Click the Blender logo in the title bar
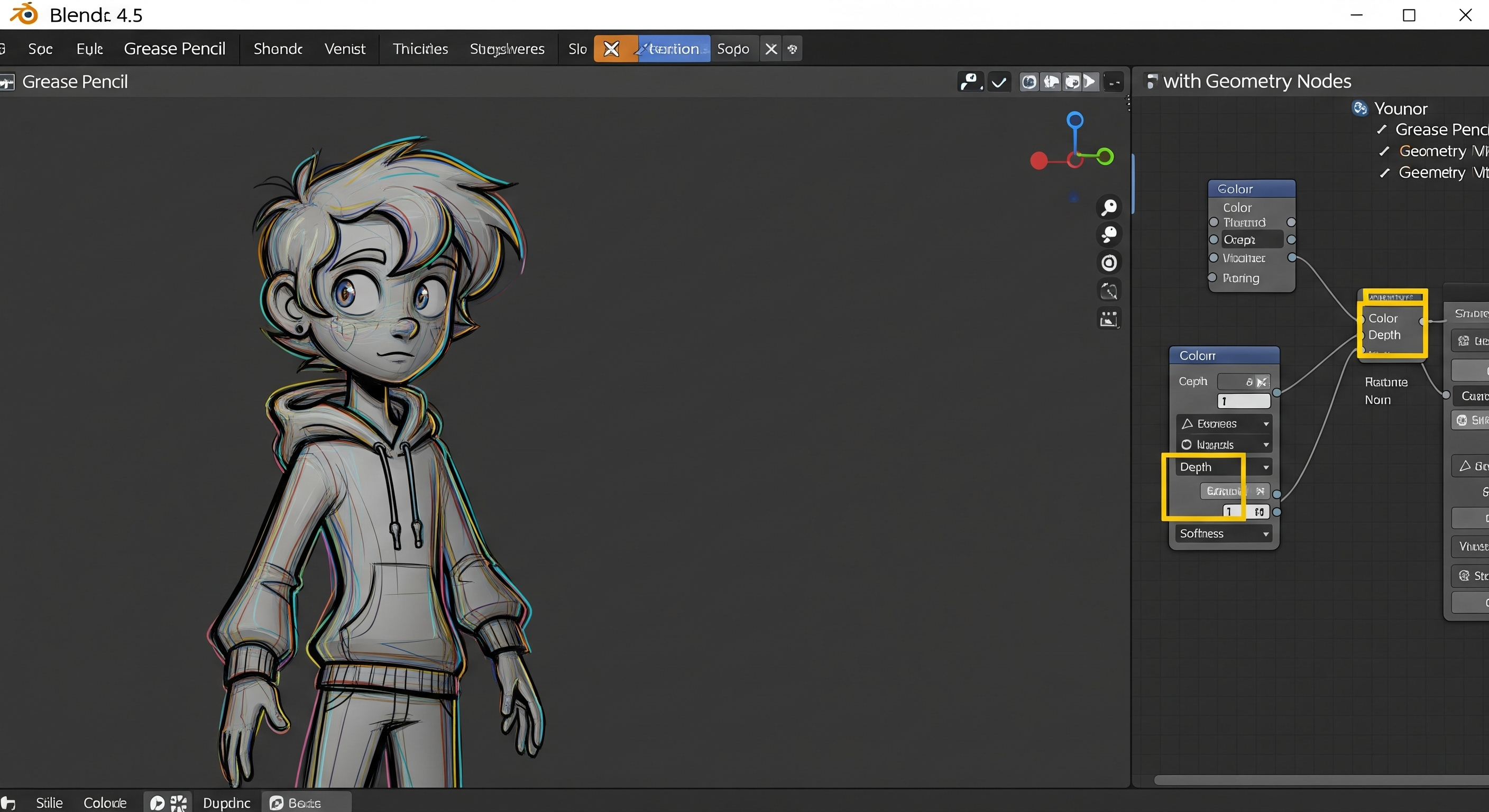 [x=23, y=14]
